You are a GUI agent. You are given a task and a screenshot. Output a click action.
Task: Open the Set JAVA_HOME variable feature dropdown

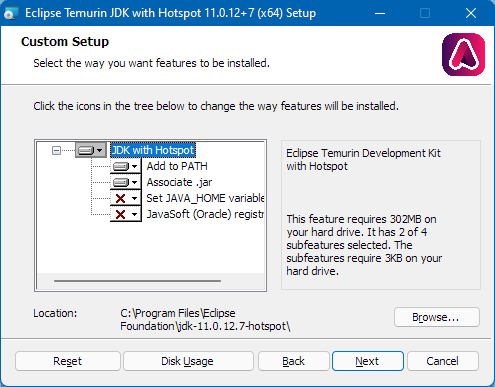pos(126,198)
